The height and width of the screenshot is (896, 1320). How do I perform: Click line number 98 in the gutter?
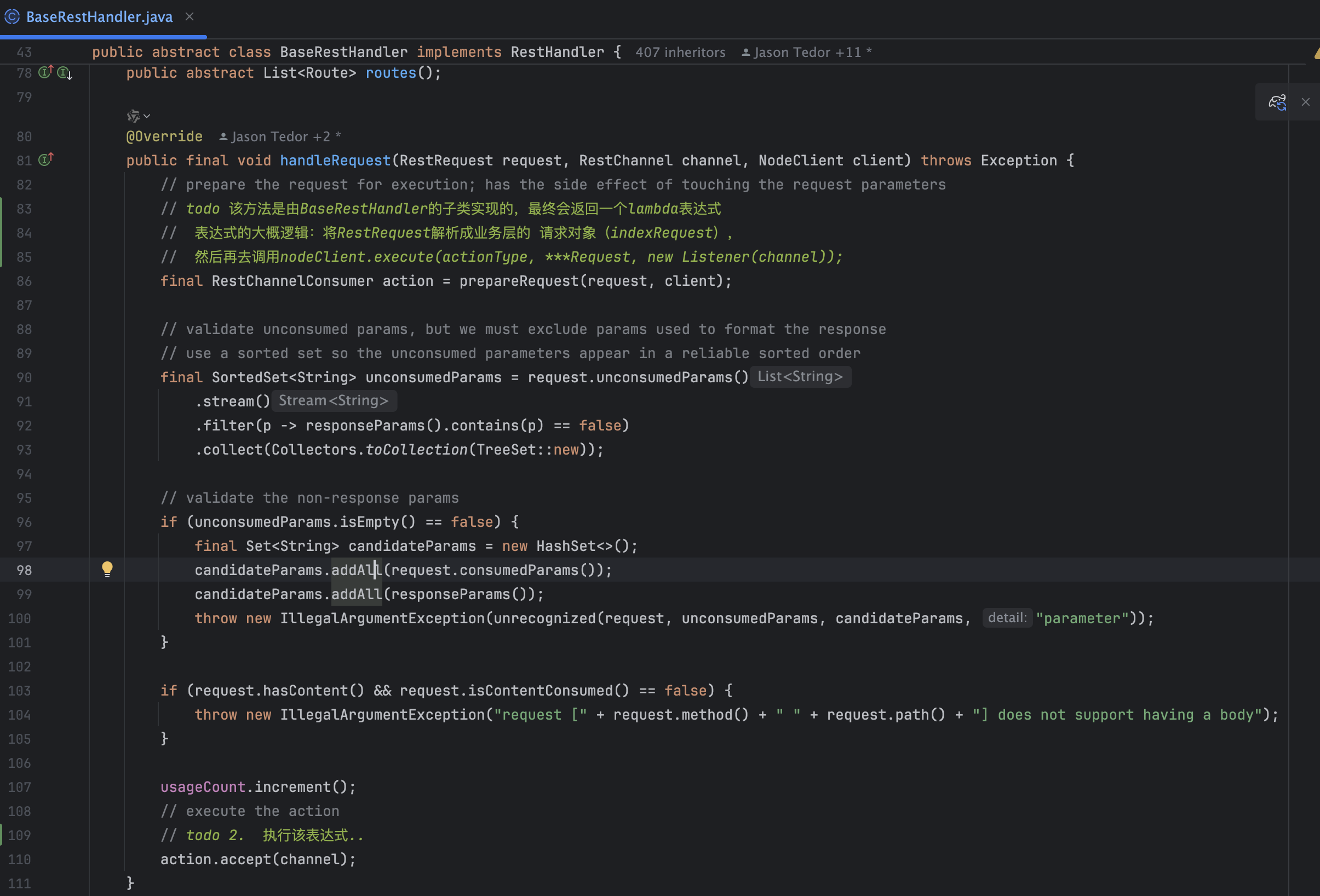tap(24, 570)
